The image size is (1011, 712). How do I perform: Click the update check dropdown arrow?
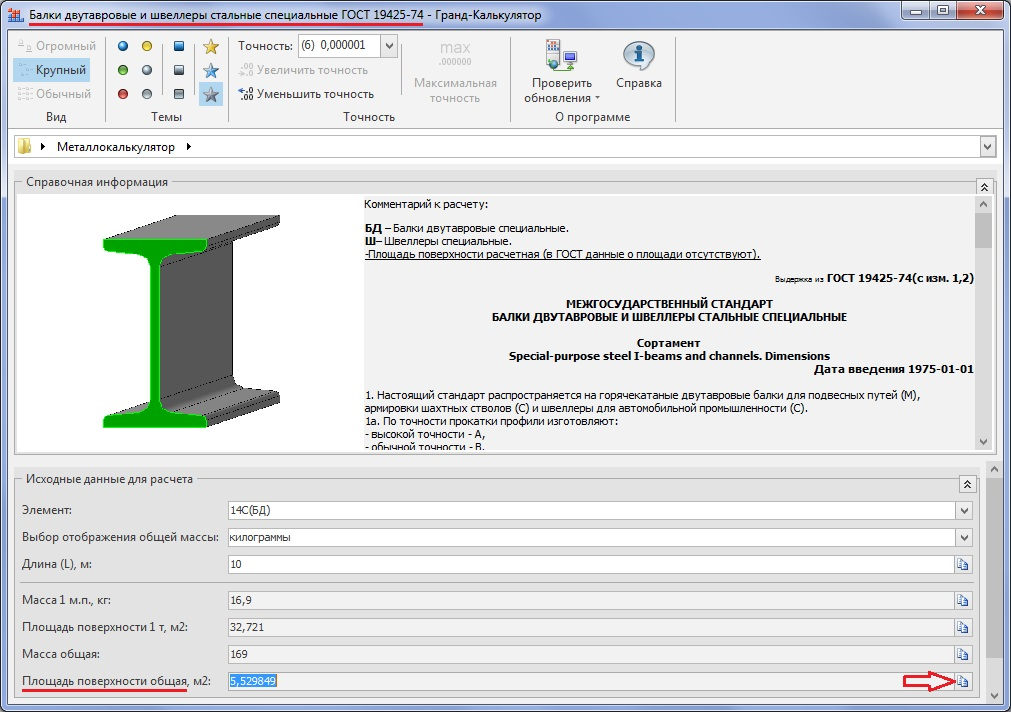(x=597, y=98)
